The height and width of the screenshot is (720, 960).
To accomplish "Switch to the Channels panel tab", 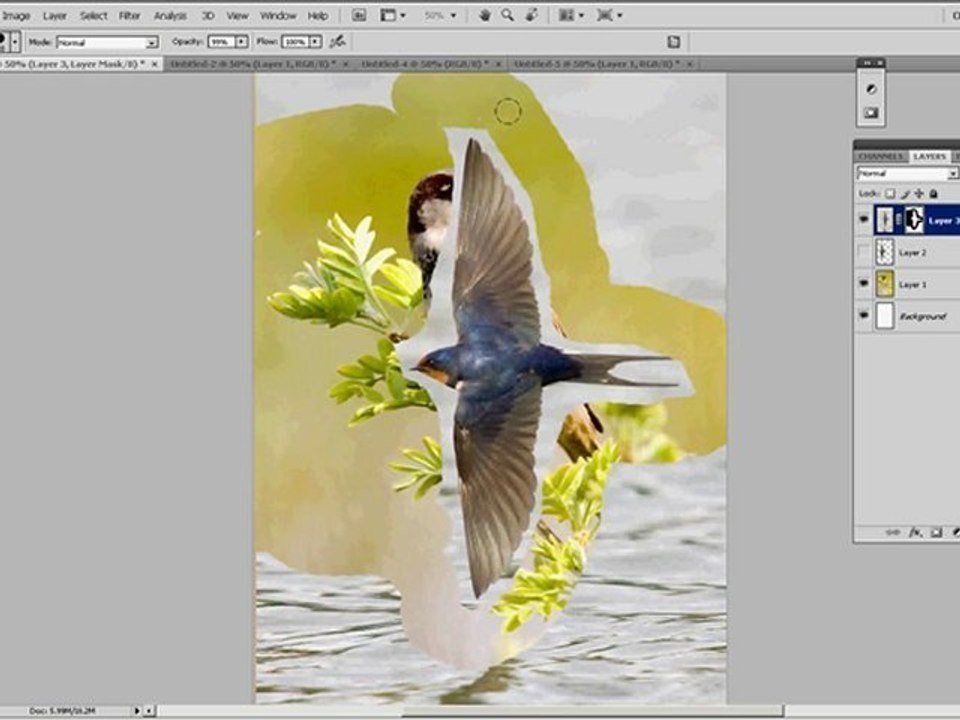I will click(882, 157).
